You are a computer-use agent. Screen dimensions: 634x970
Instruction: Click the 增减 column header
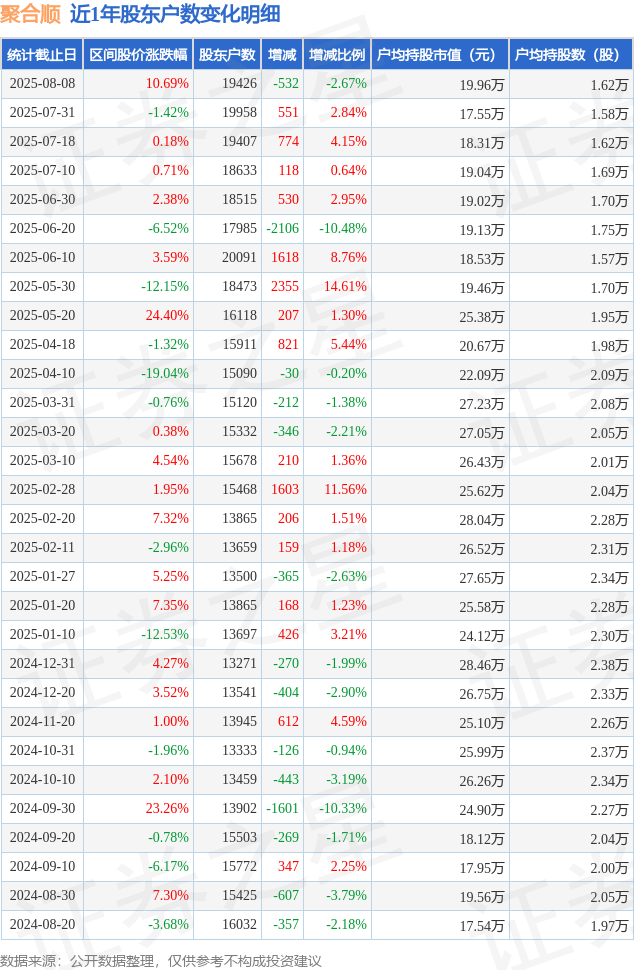[x=282, y=54]
